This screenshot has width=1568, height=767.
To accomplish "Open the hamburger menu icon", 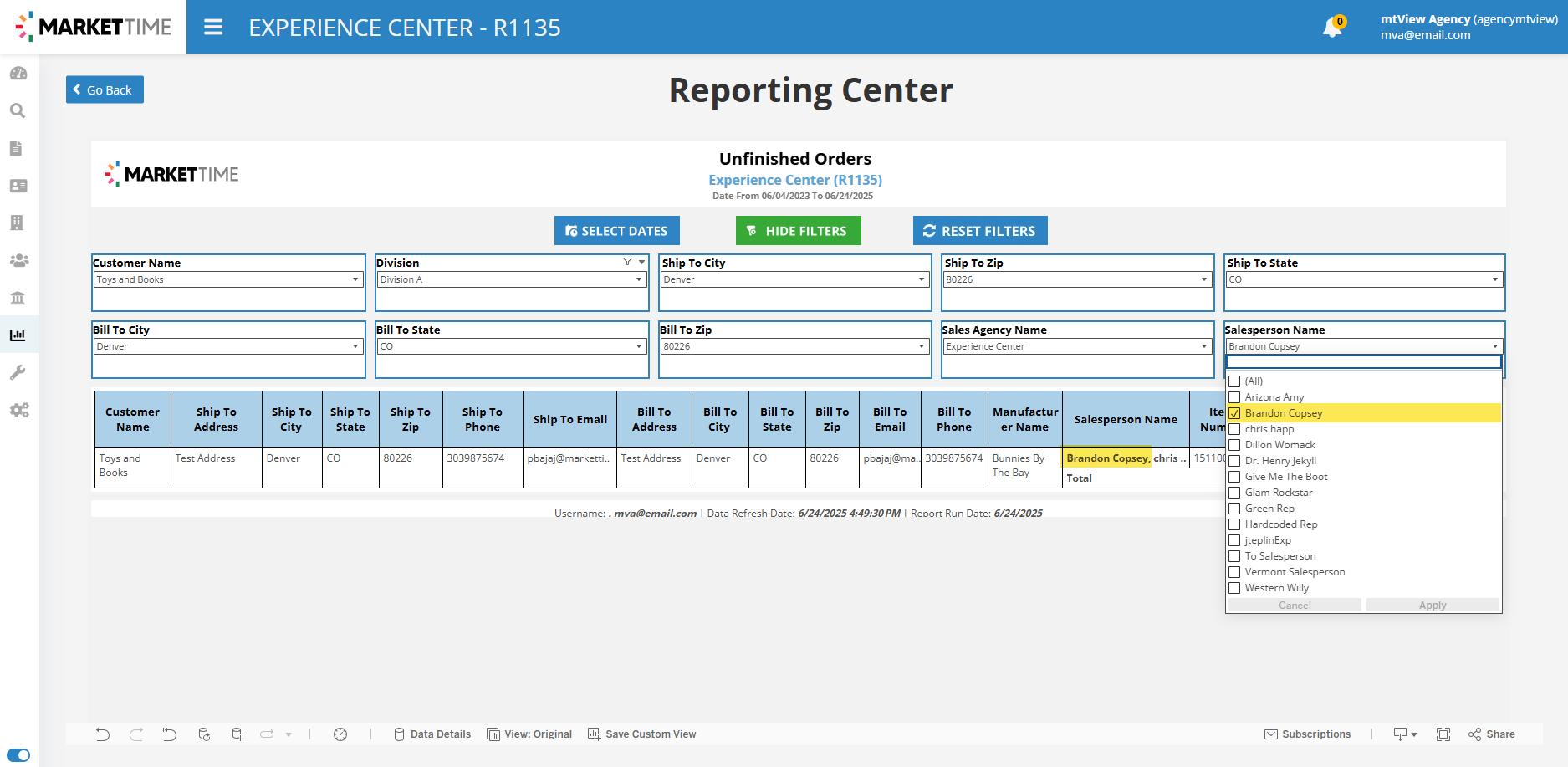I will [x=213, y=28].
